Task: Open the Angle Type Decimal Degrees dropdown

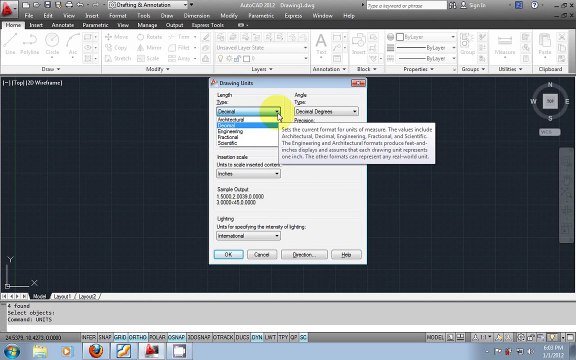Action: tap(326, 111)
